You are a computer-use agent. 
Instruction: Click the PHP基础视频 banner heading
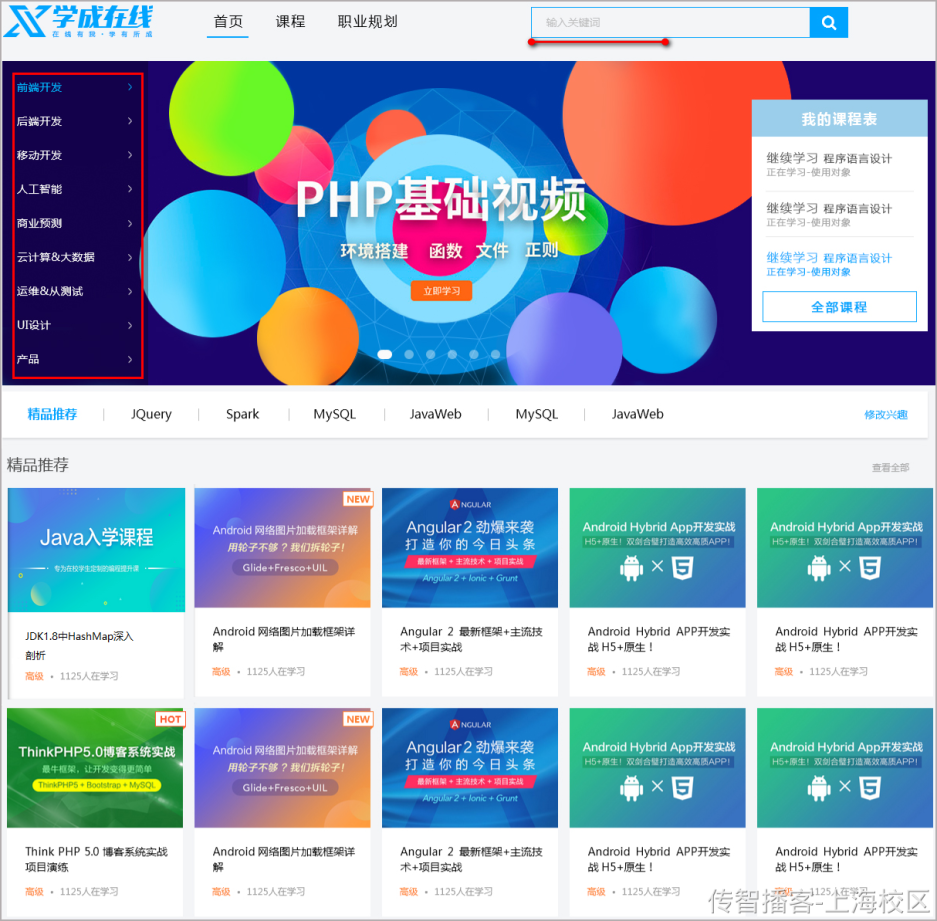(x=441, y=199)
